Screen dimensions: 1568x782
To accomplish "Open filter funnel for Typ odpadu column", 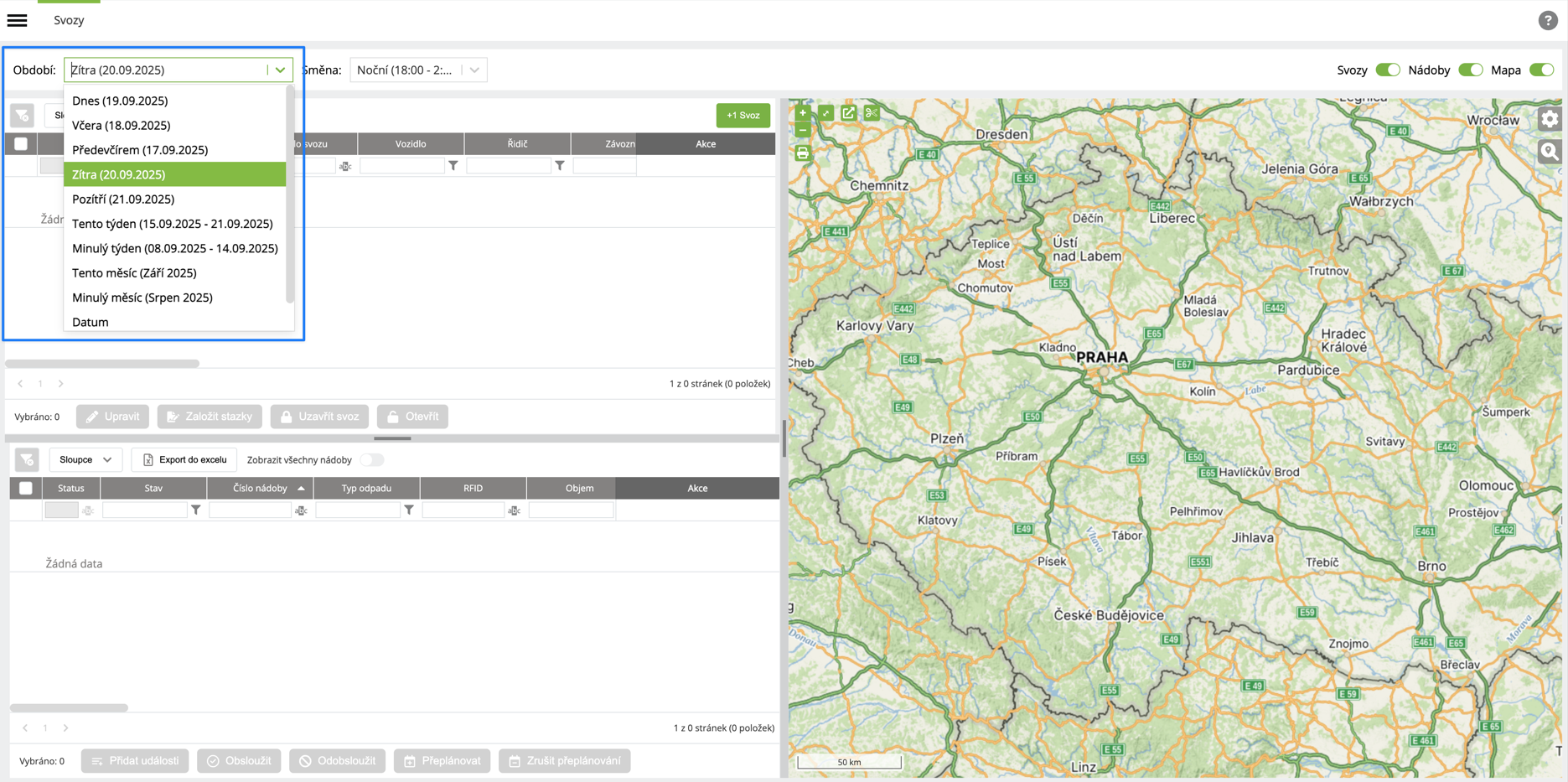I will tap(409, 510).
